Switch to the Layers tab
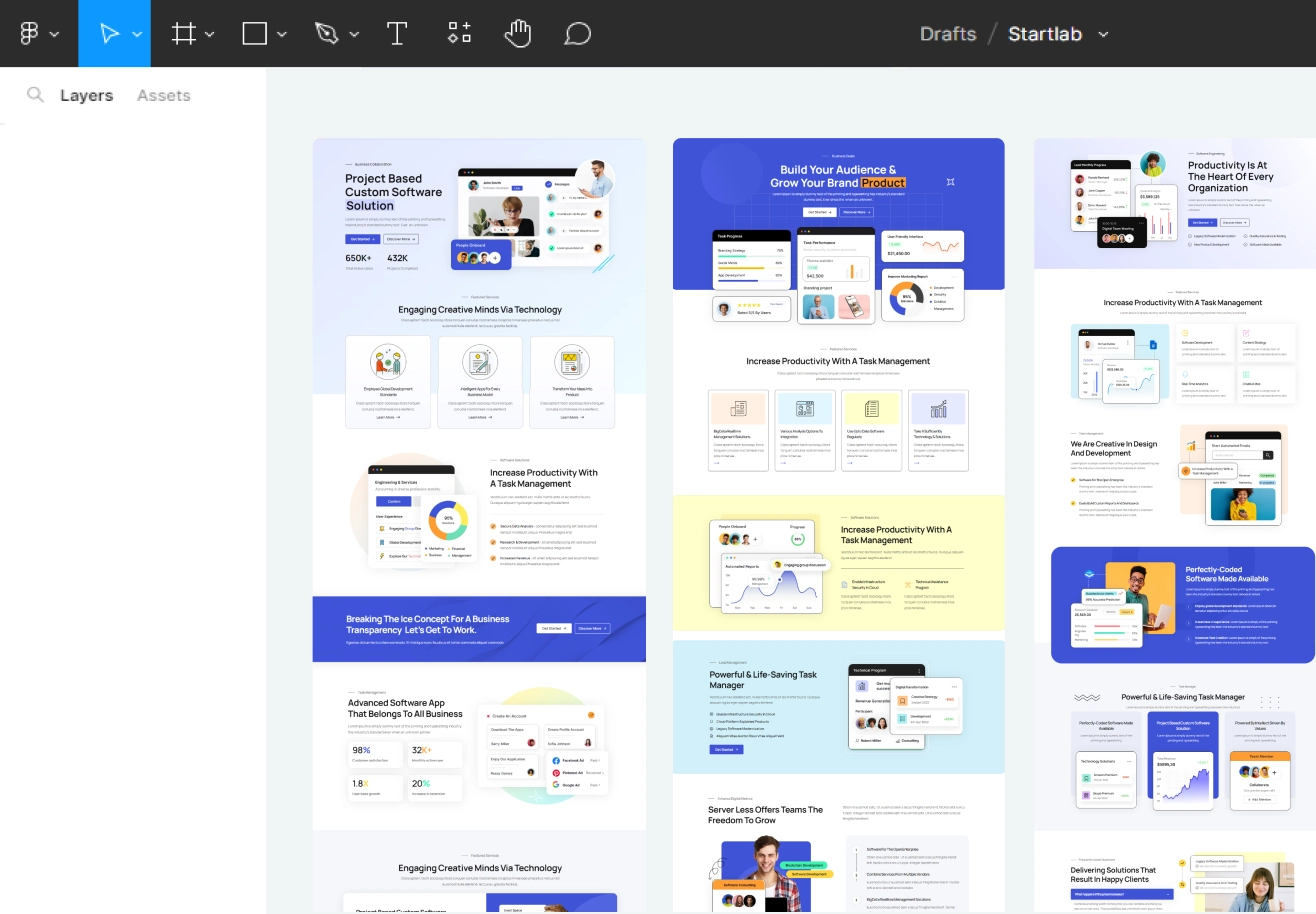The image size is (1316, 914). (x=86, y=95)
